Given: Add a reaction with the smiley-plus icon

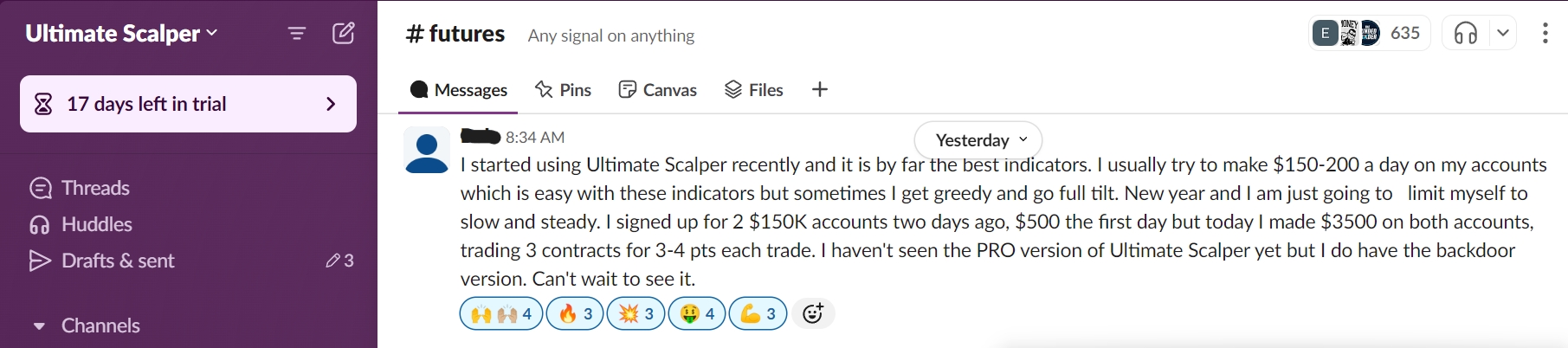Looking at the screenshot, I should [x=812, y=313].
